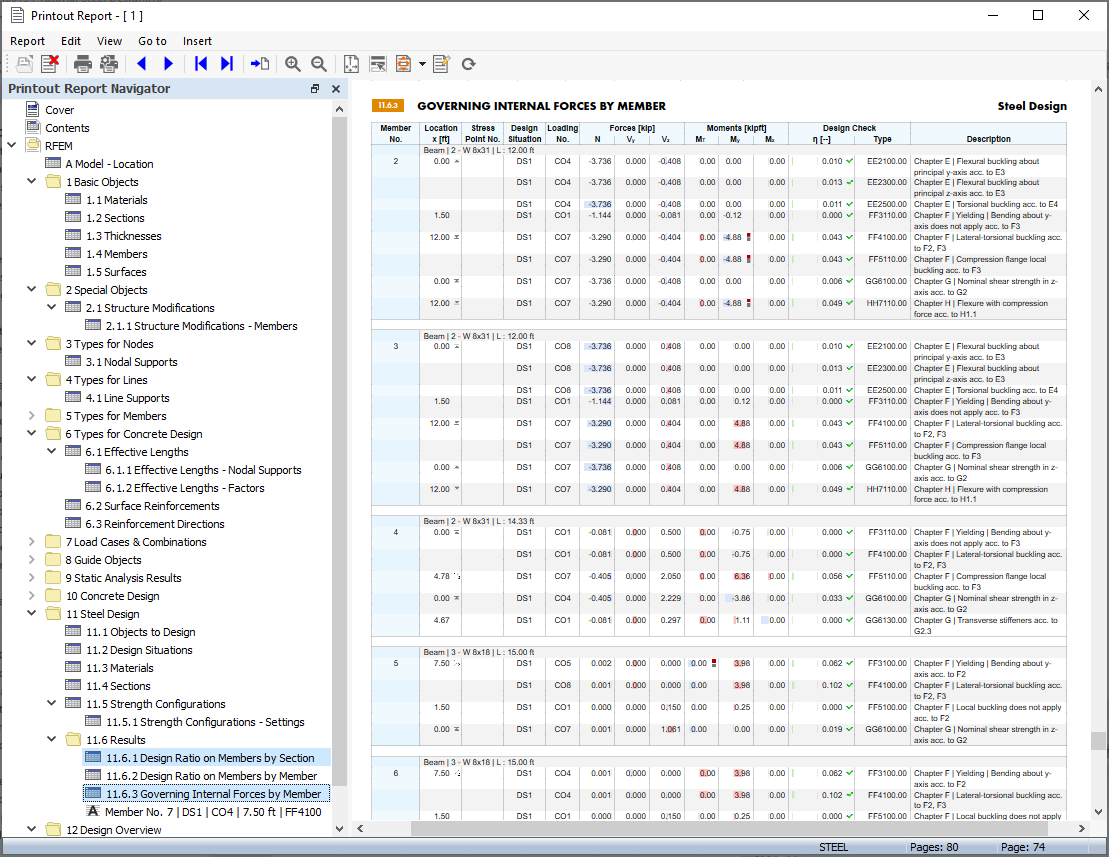Collapse the 6.1 Effective Lengths node
Image resolution: width=1109 pixels, height=857 pixels.
coord(52,452)
